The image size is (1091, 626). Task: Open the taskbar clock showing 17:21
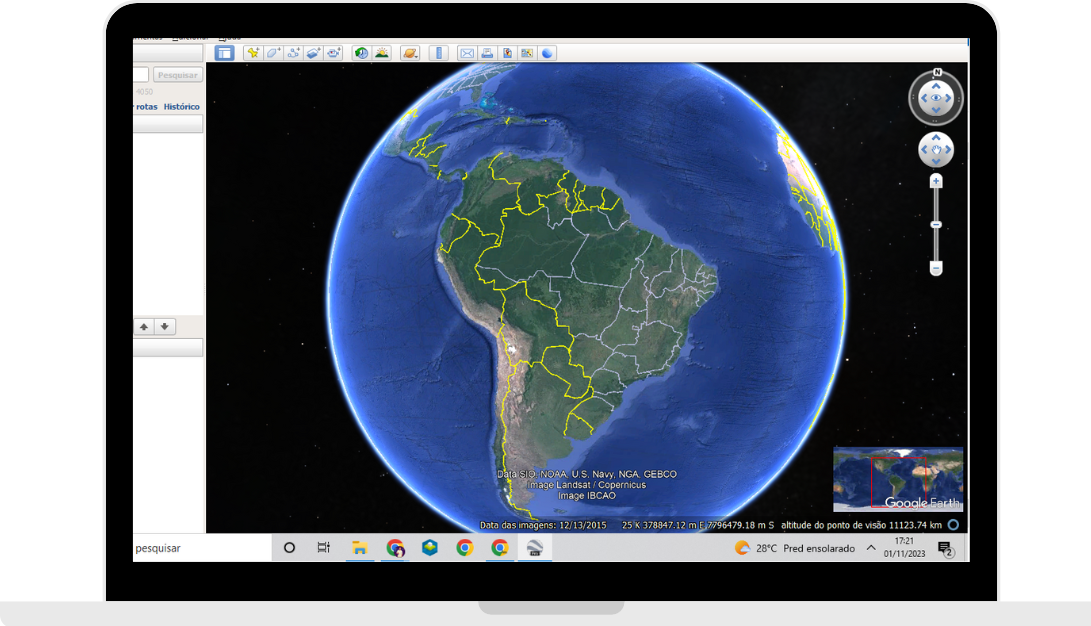click(x=905, y=547)
